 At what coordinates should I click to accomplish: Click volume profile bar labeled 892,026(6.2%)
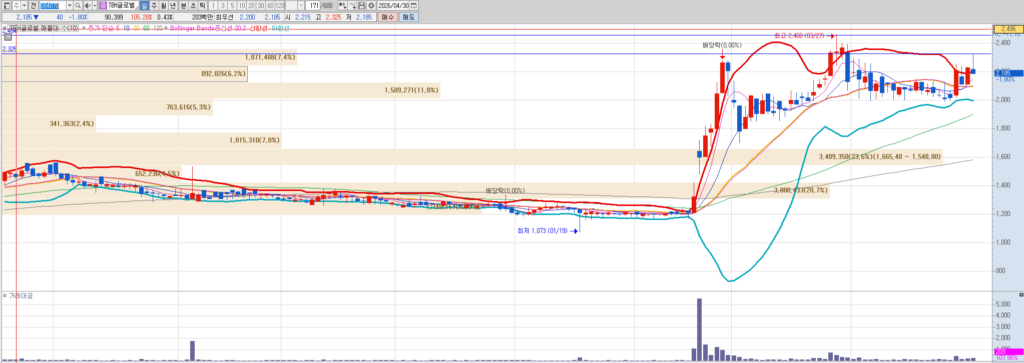coord(124,74)
